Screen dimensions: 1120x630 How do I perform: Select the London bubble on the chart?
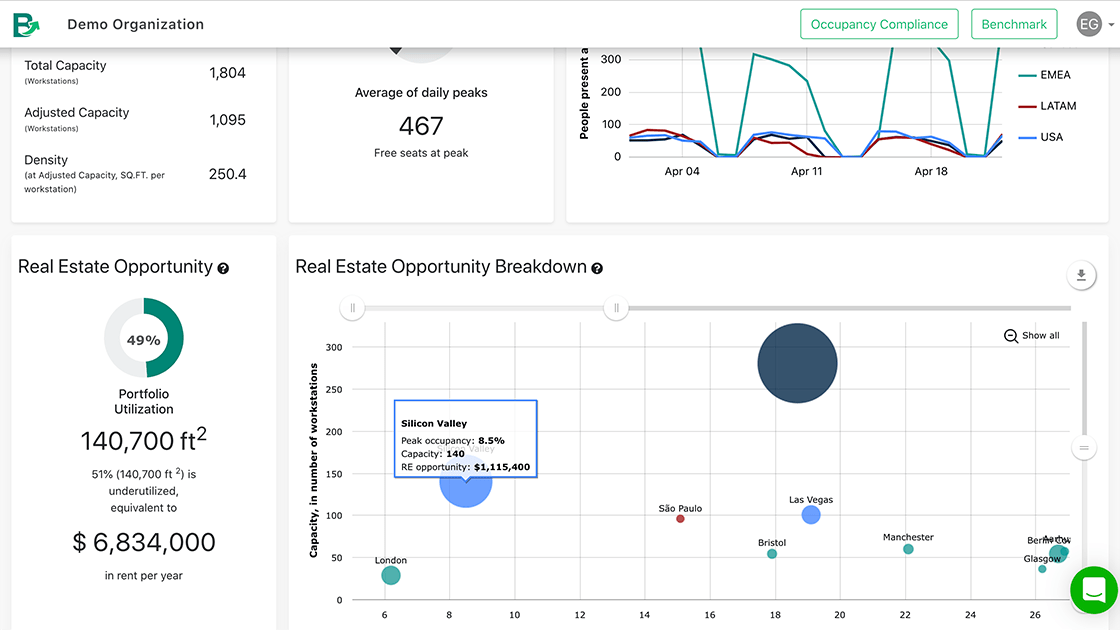point(391,575)
